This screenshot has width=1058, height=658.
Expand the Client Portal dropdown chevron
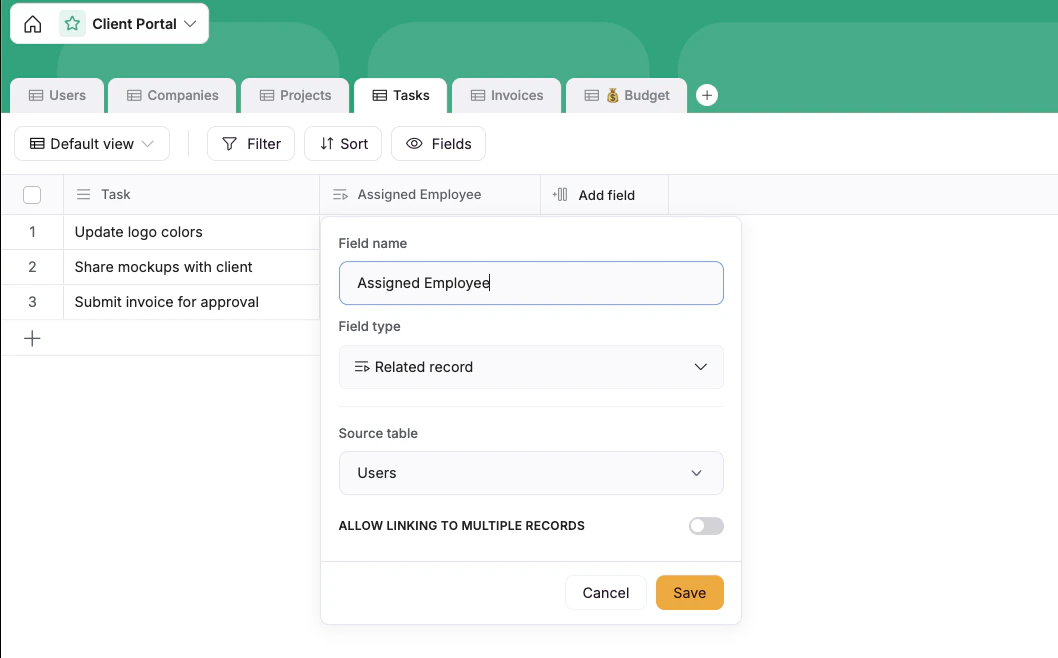pos(190,24)
